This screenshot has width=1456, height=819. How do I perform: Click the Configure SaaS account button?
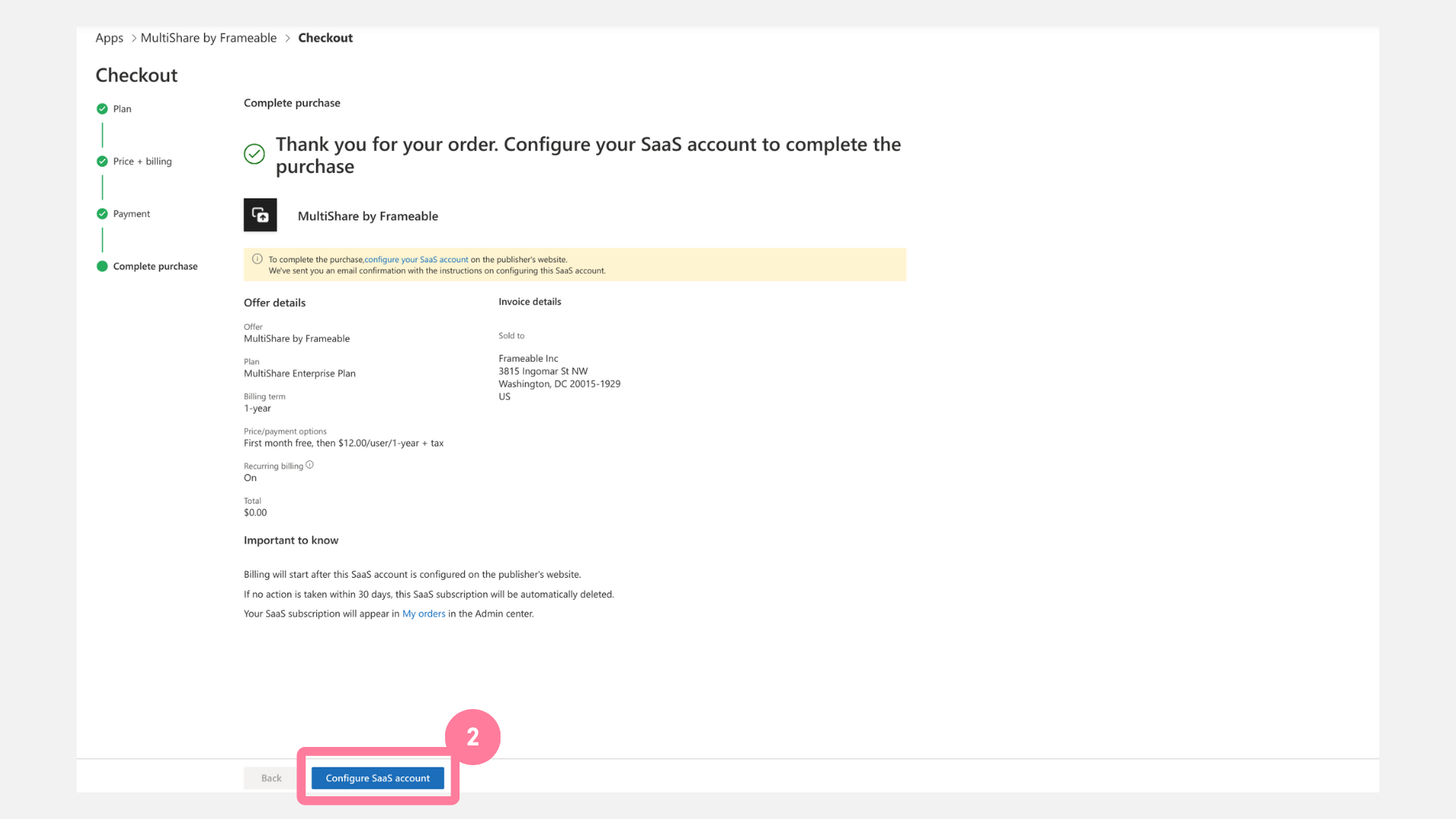(378, 778)
